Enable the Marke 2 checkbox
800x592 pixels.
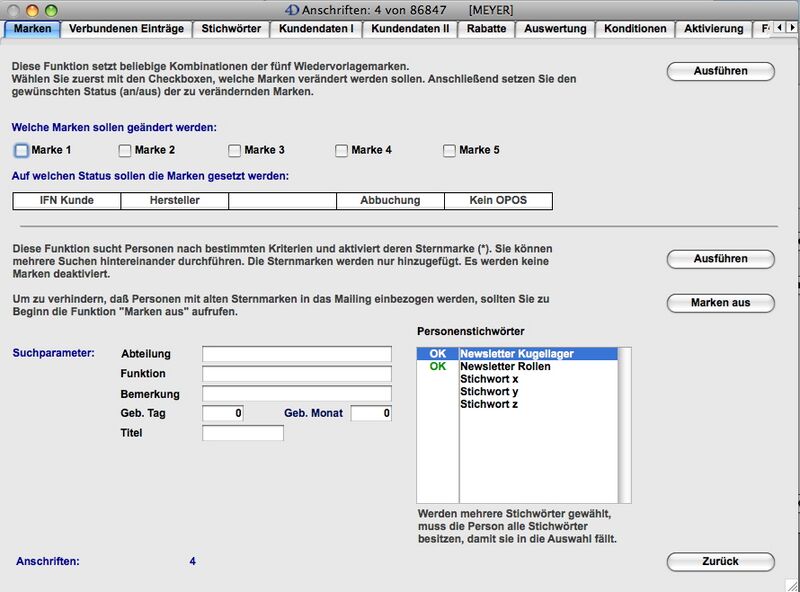[x=125, y=151]
